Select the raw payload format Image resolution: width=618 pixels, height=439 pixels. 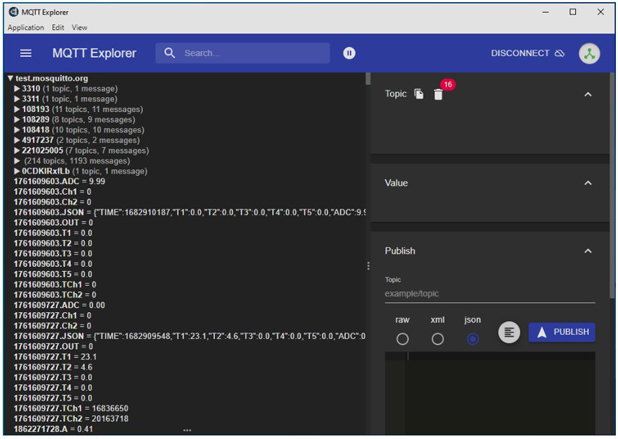click(402, 339)
